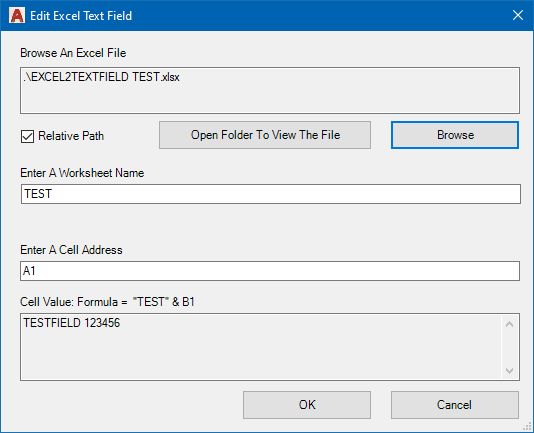Close the Edit Excel Text Field dialog

coord(518,15)
